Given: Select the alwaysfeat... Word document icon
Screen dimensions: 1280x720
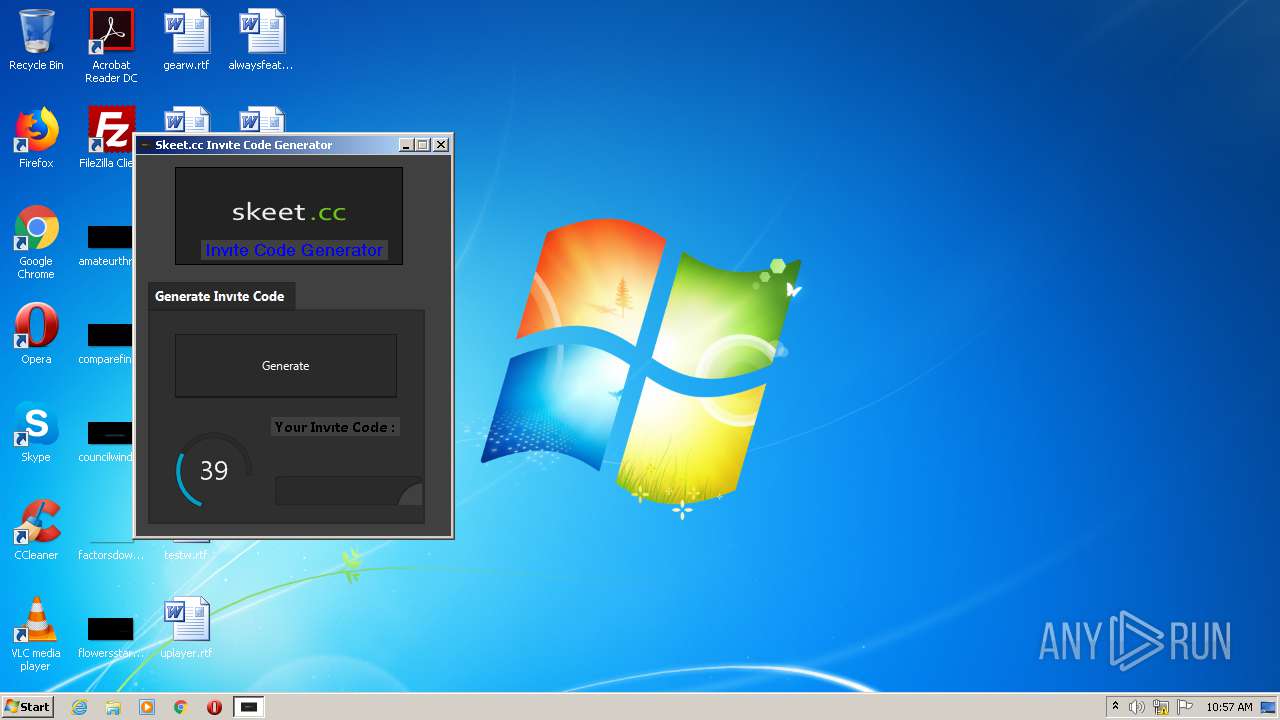Looking at the screenshot, I should [261, 40].
